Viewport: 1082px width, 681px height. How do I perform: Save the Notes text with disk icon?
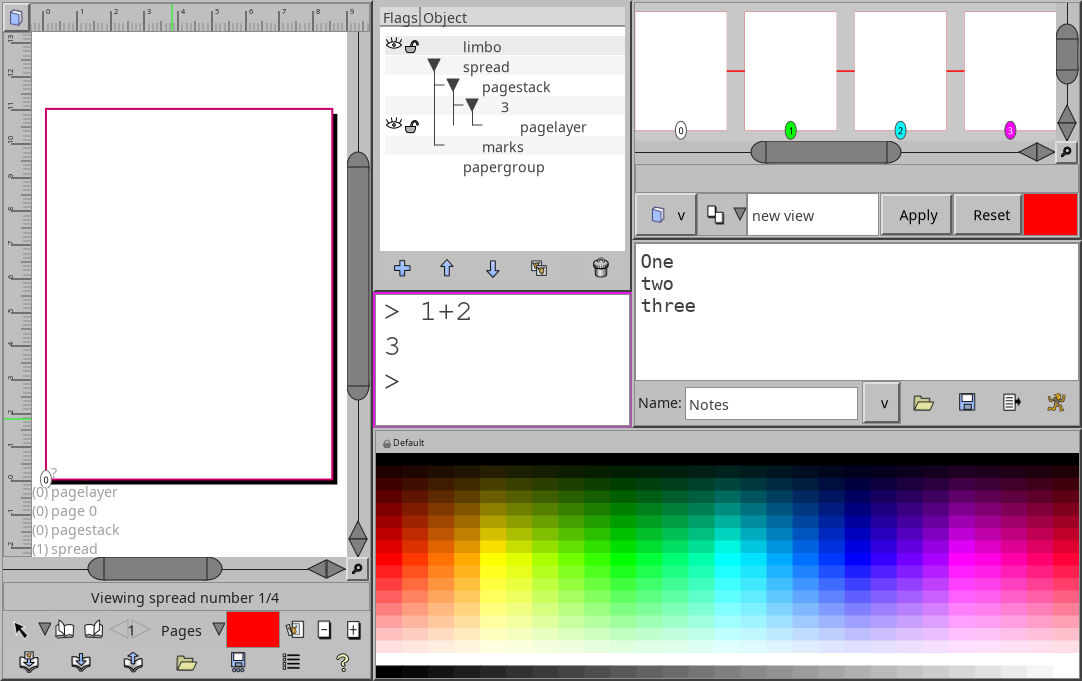(x=967, y=402)
